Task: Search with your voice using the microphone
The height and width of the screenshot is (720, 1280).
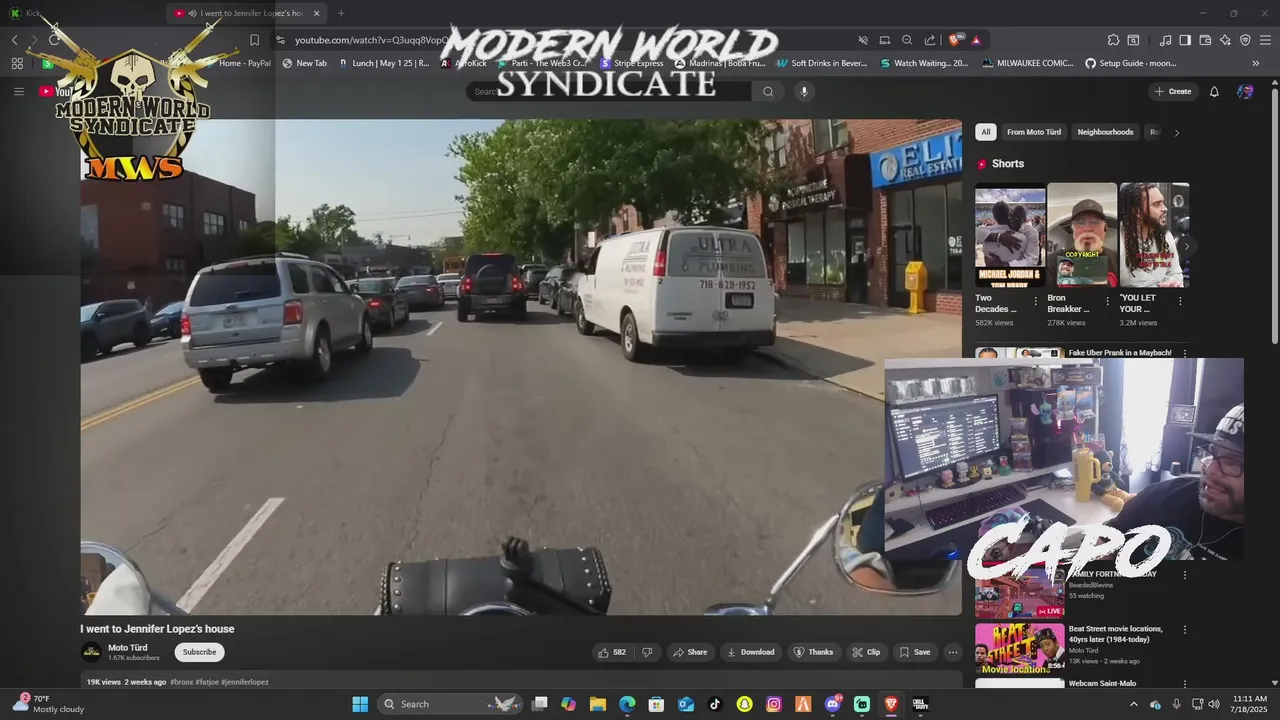Action: click(x=804, y=91)
